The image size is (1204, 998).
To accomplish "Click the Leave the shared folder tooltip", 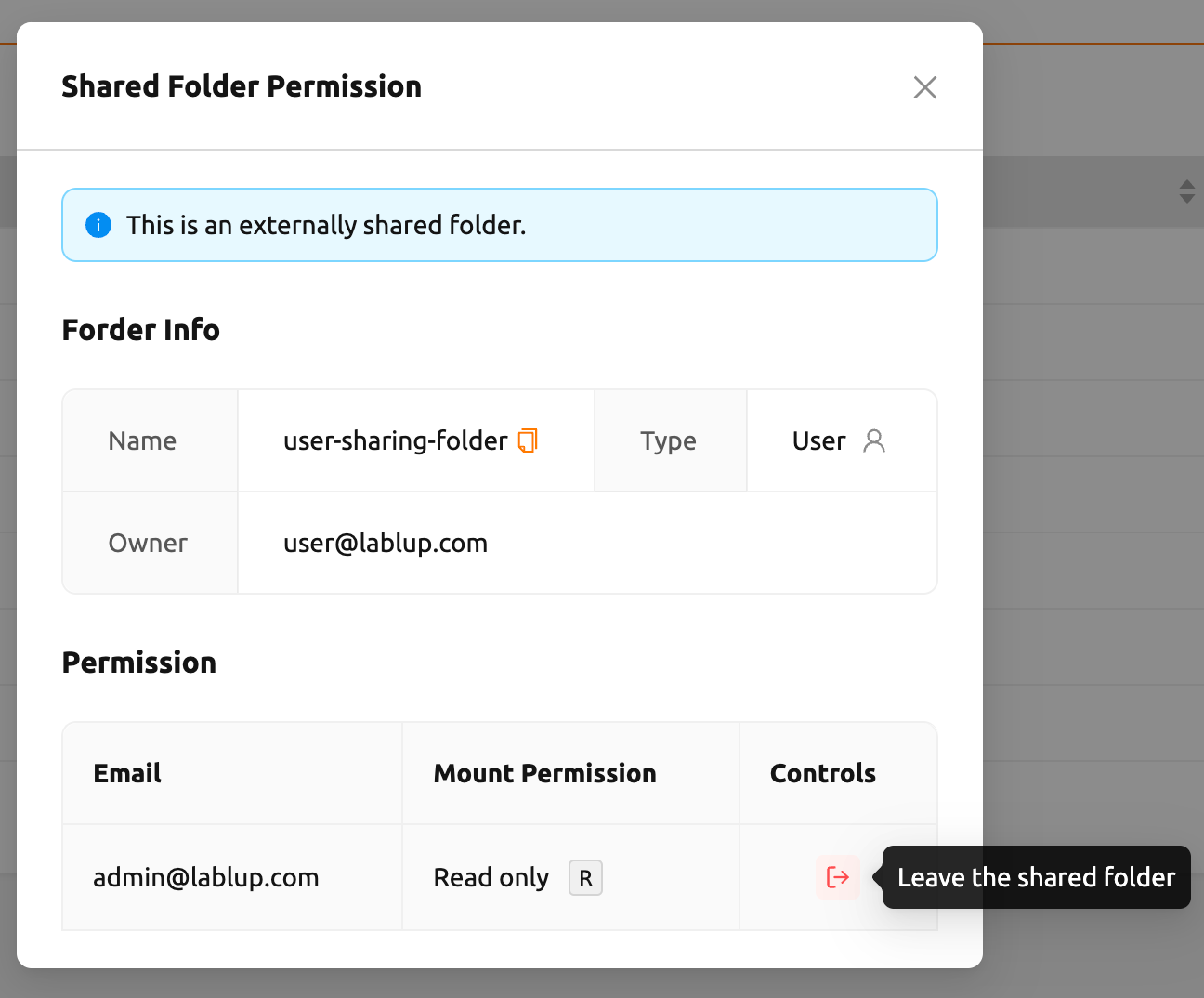I will tap(1037, 877).
